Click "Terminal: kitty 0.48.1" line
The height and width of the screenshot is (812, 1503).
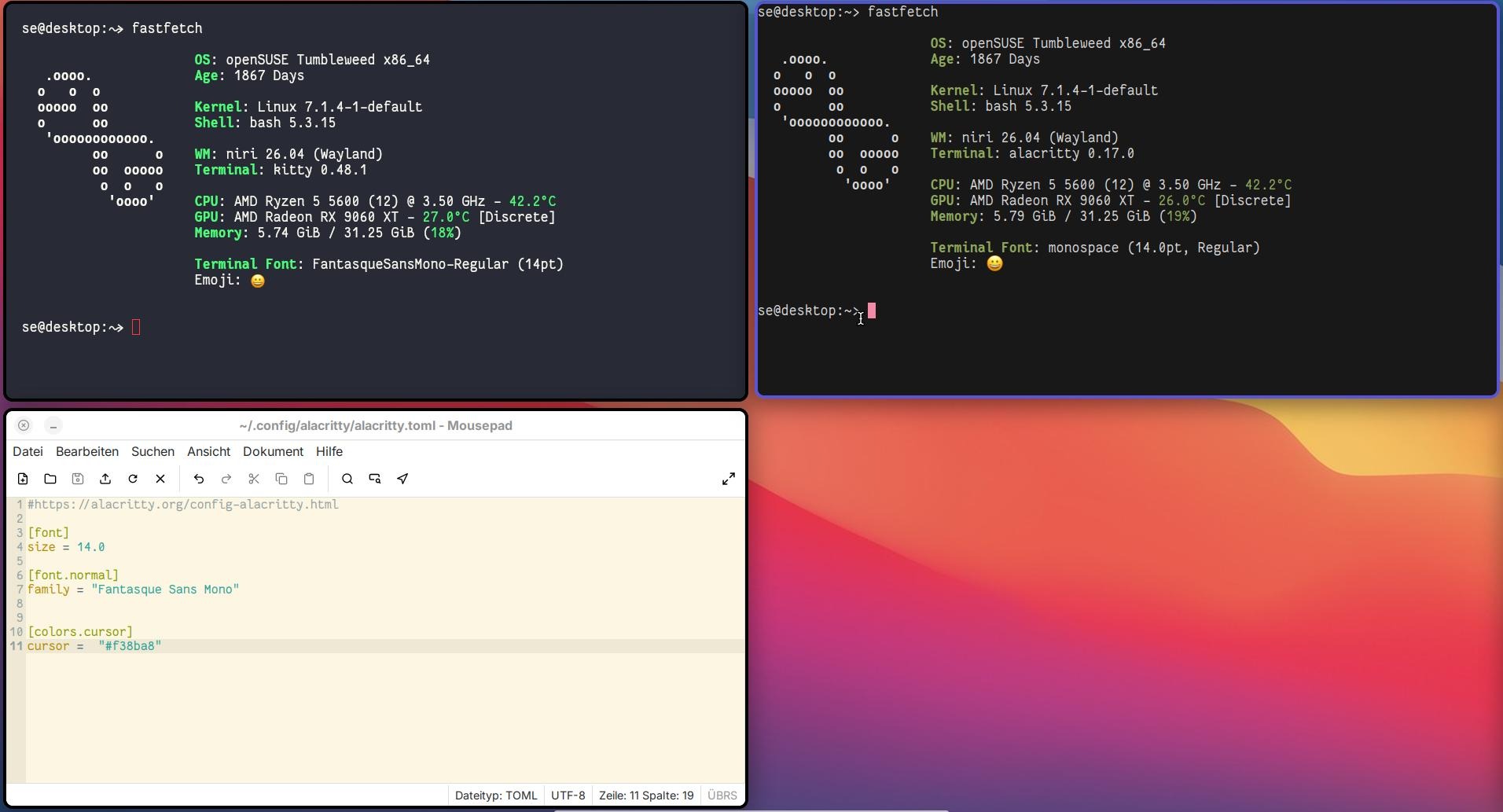(281, 170)
